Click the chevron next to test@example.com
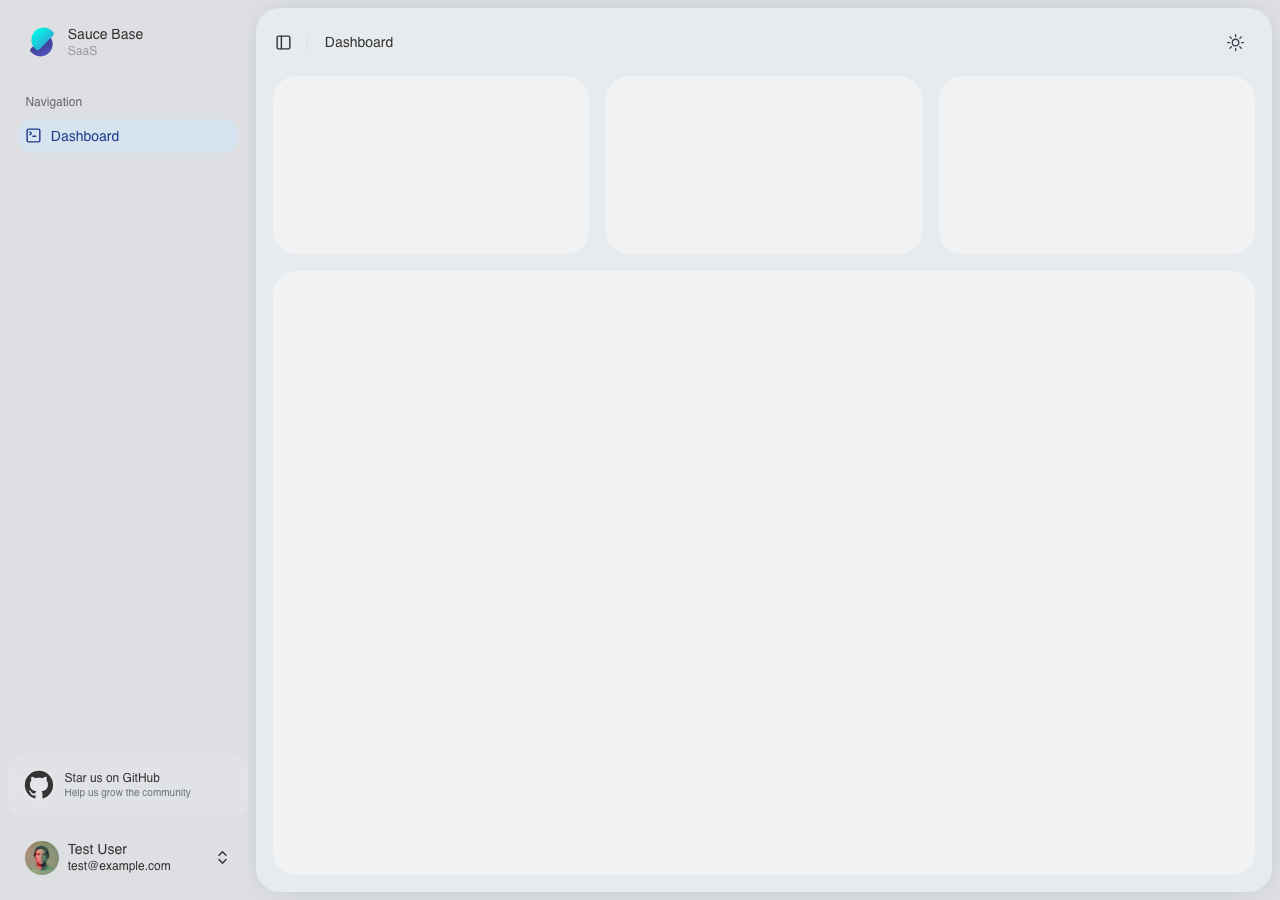Screen dimensions: 1280x900 tap(222, 857)
